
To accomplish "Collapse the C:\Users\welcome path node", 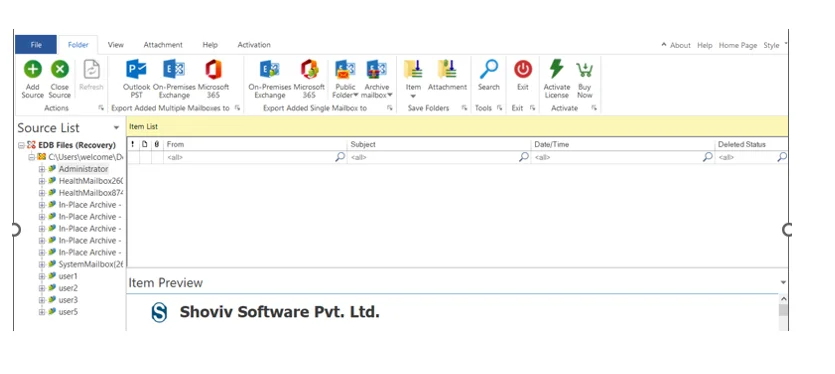I will point(31,157).
